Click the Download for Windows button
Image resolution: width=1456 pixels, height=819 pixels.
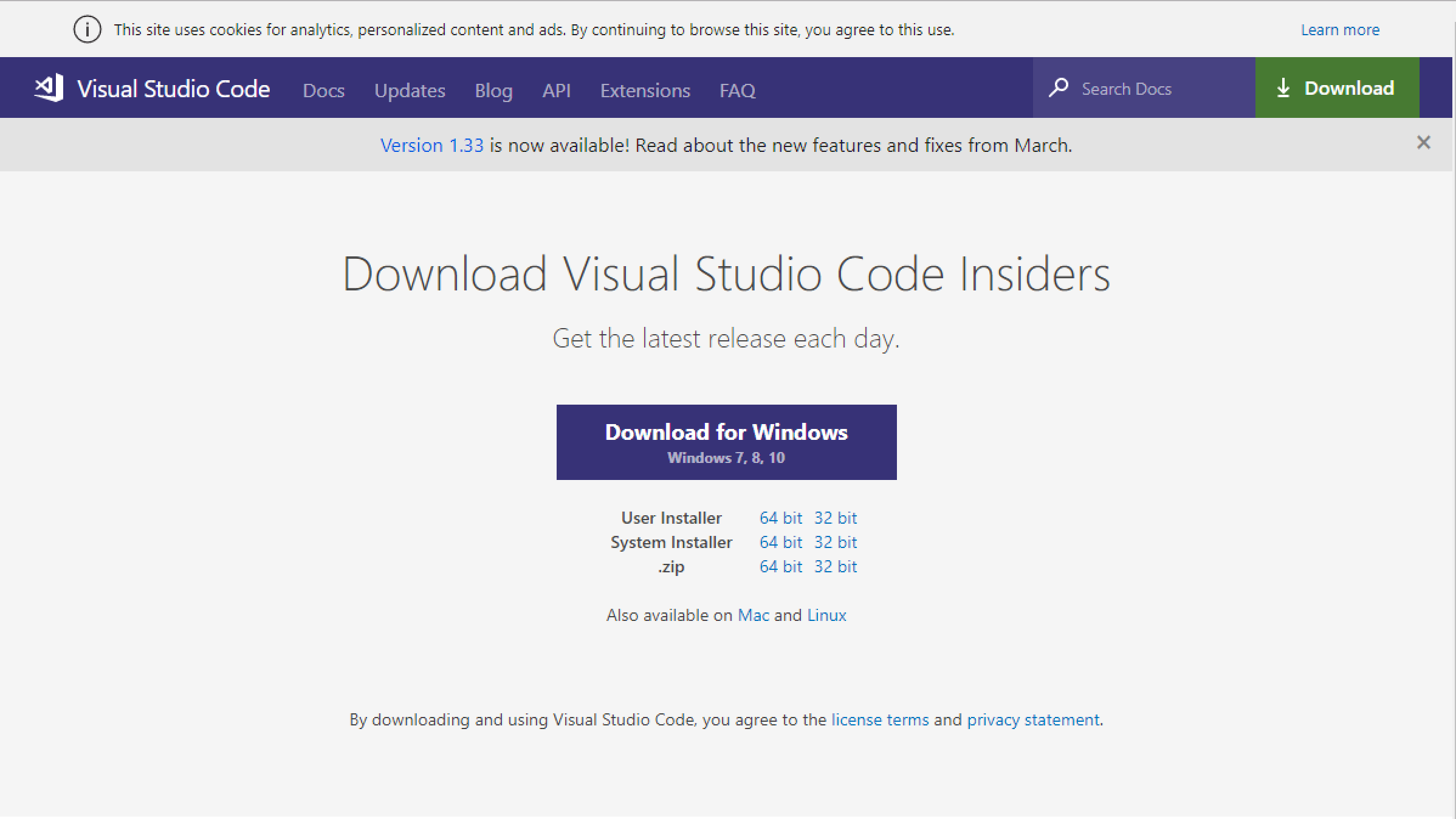(x=726, y=442)
